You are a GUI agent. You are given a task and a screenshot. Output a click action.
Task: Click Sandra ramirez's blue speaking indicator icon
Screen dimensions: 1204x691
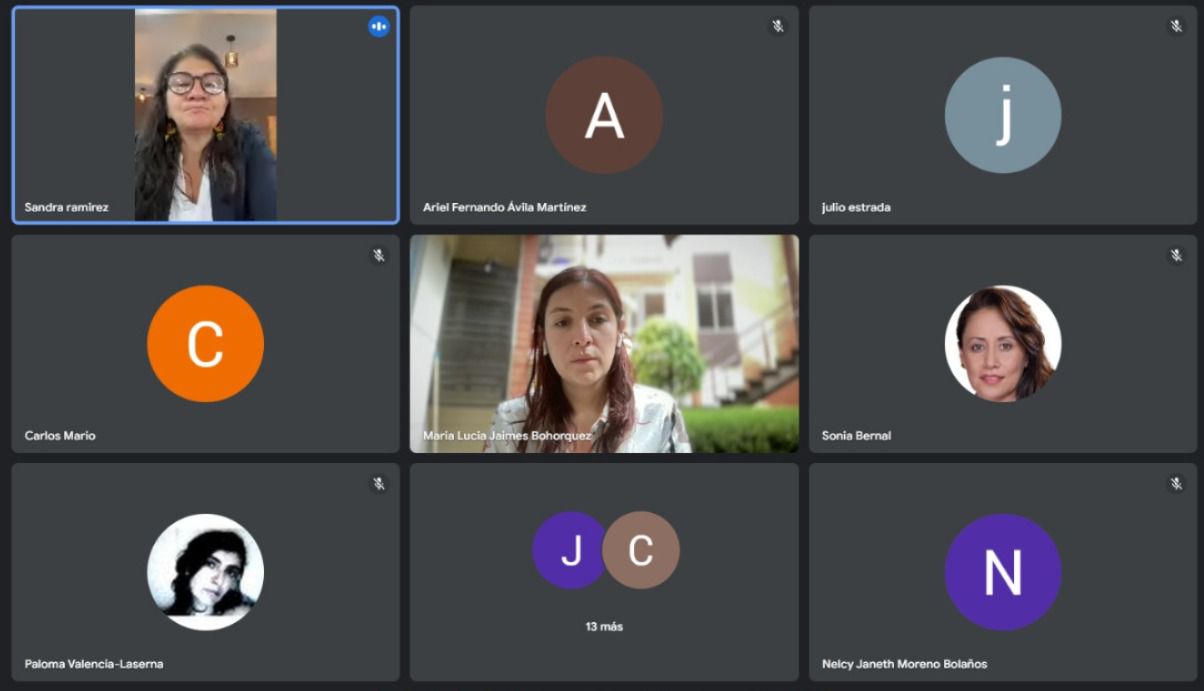(378, 27)
